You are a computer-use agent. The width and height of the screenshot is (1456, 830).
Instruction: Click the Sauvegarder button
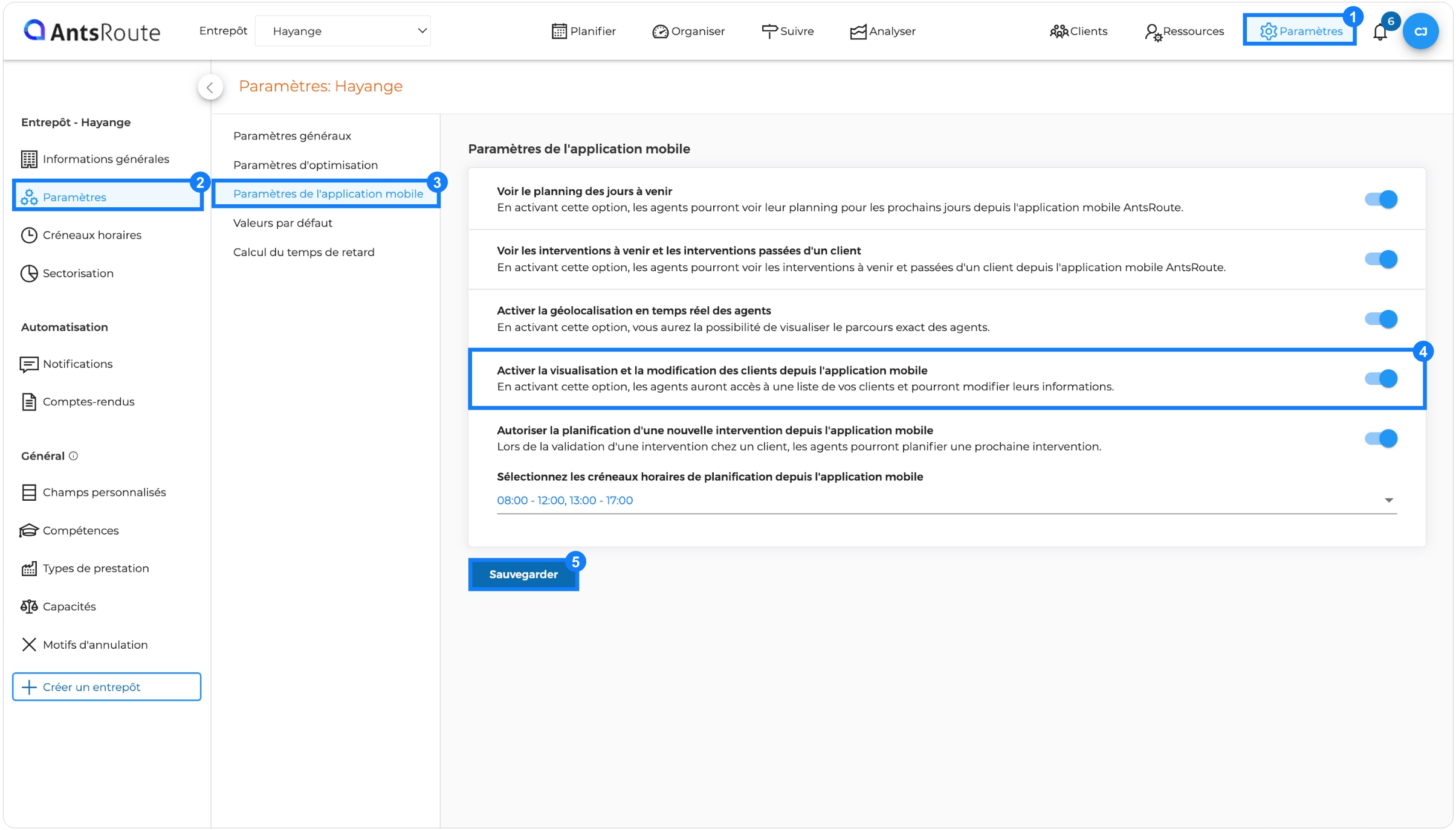pyautogui.click(x=522, y=574)
